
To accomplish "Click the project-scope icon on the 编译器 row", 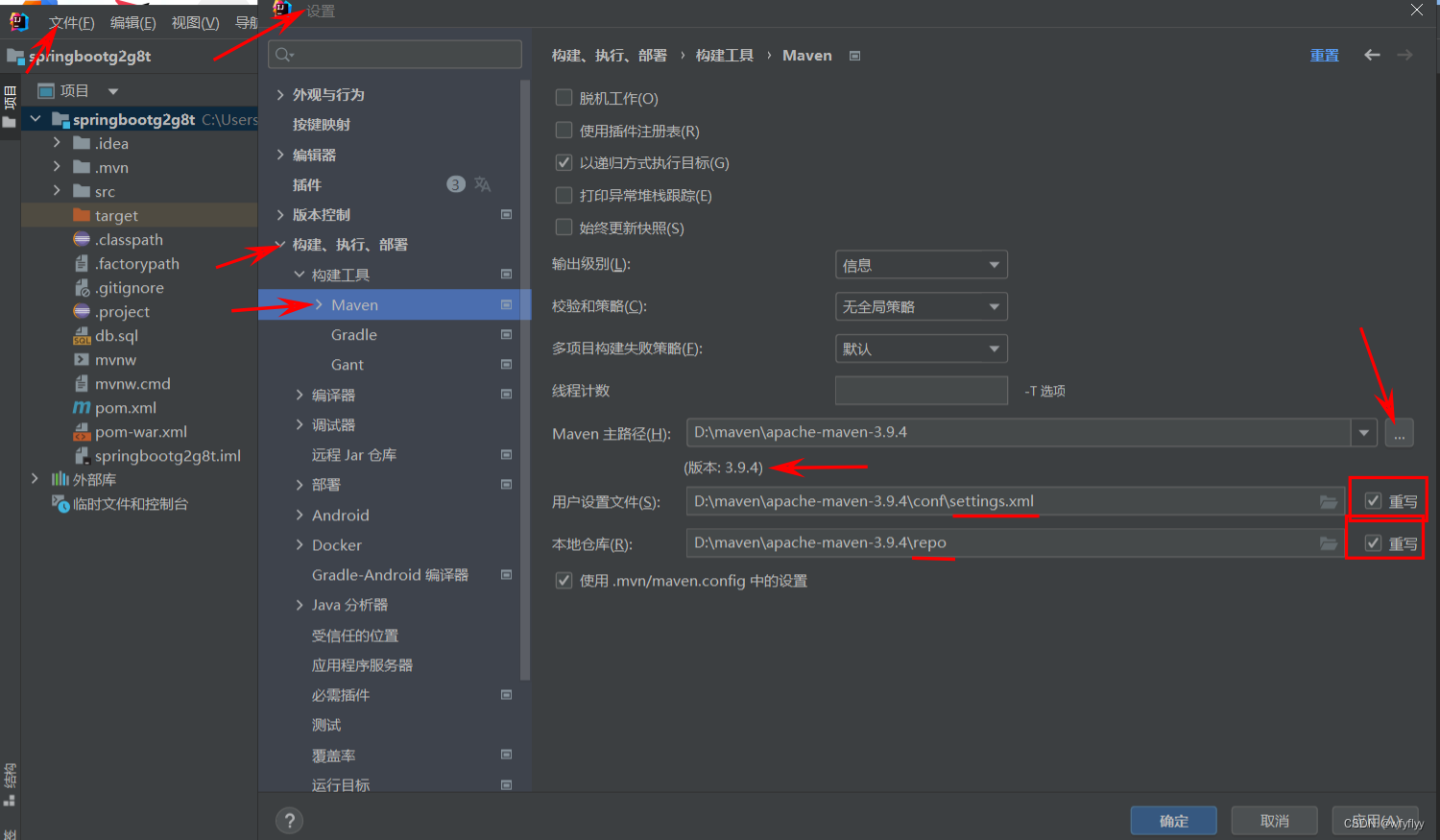I will (x=506, y=394).
